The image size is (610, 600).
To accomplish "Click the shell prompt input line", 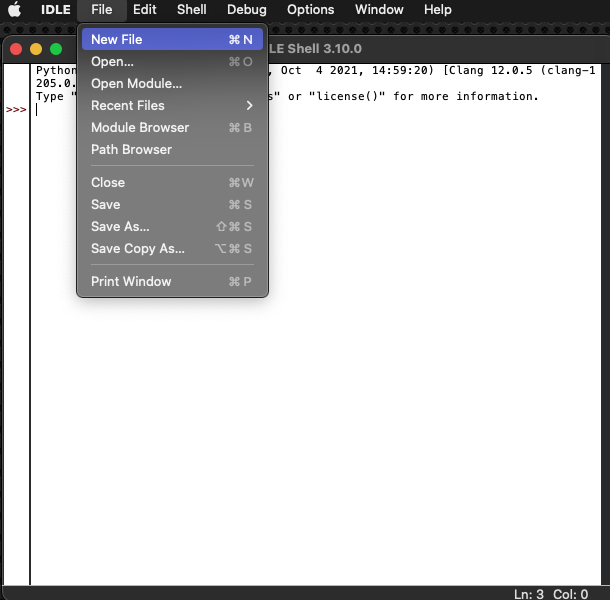I will click(300, 110).
